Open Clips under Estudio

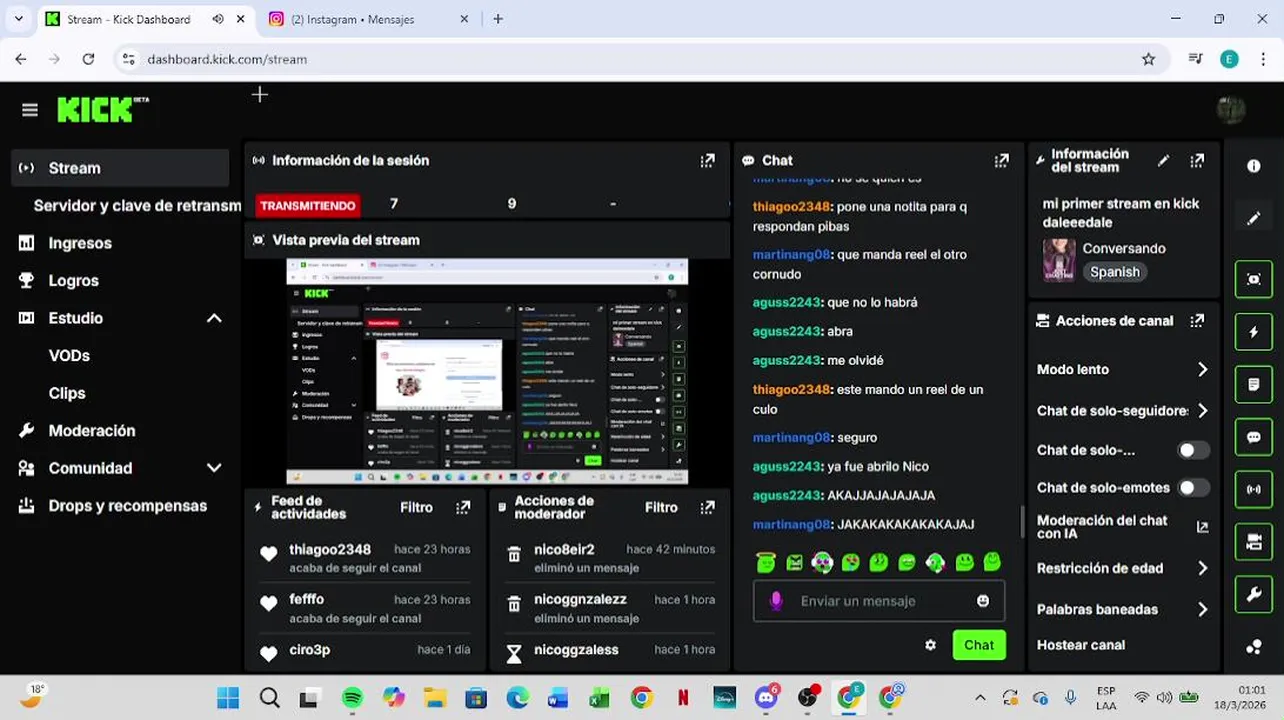(x=67, y=393)
